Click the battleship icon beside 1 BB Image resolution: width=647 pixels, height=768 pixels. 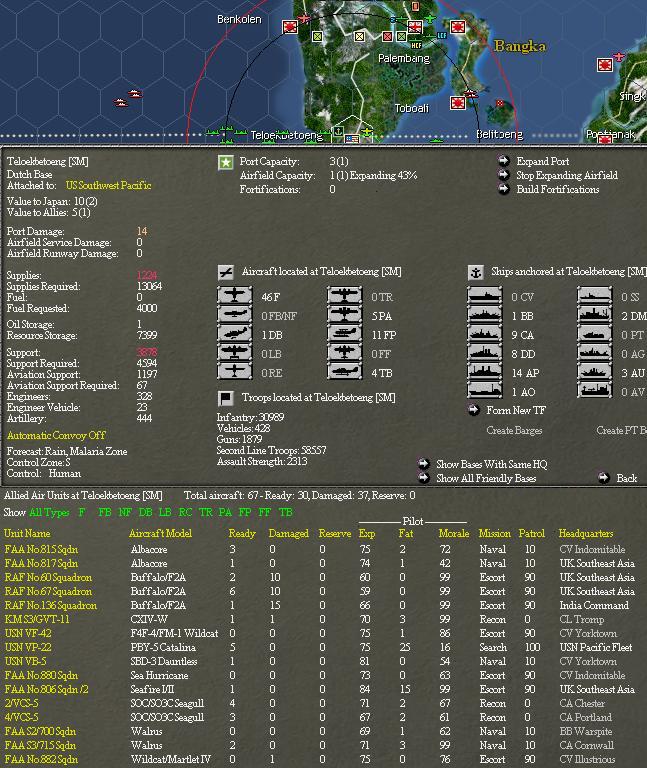tap(484, 314)
